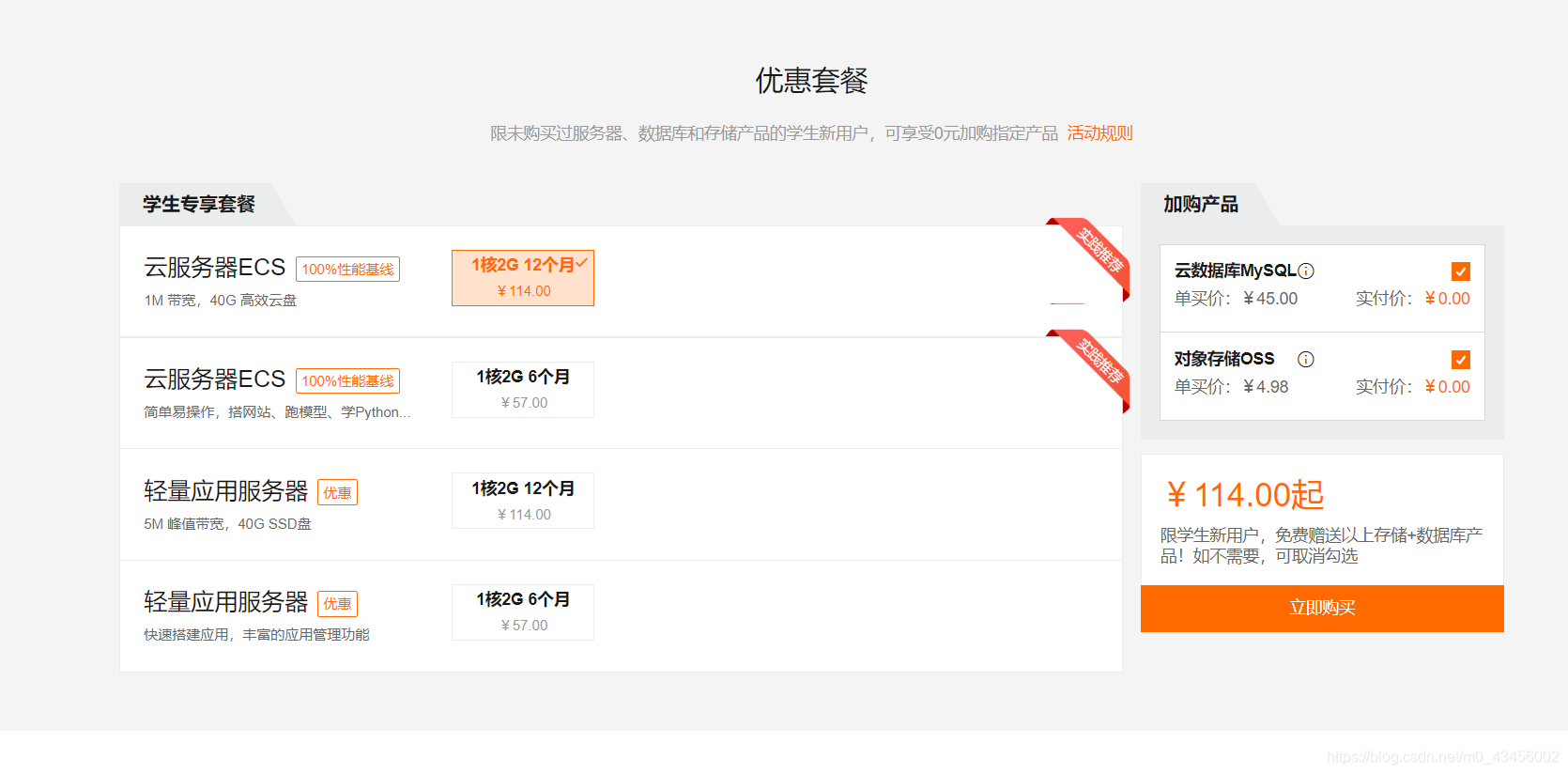Click the OSS 实付价 ¥0.00 value
Viewport: 1568px width, 774px height.
[1447, 387]
